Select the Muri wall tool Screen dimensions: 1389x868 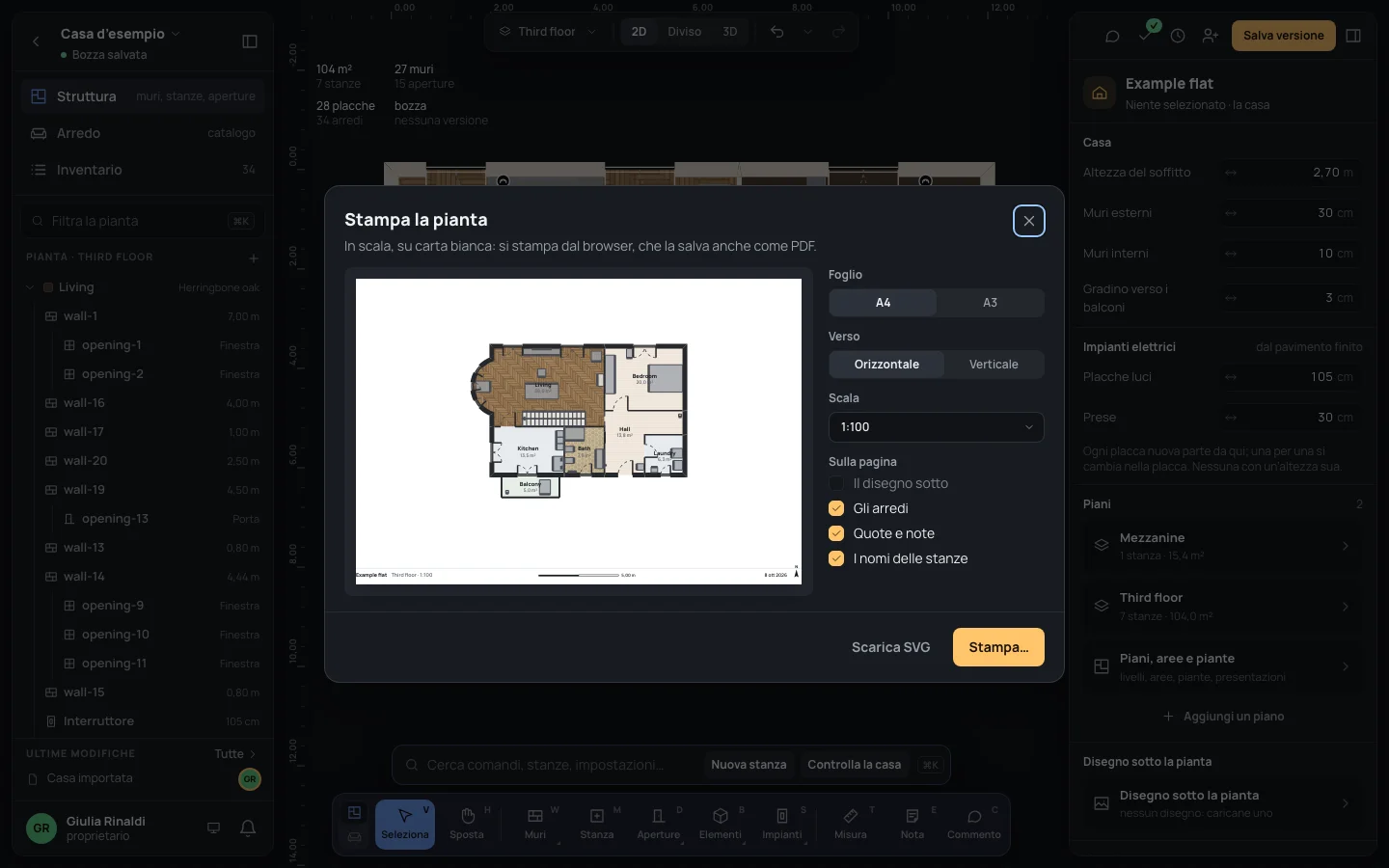535,825
